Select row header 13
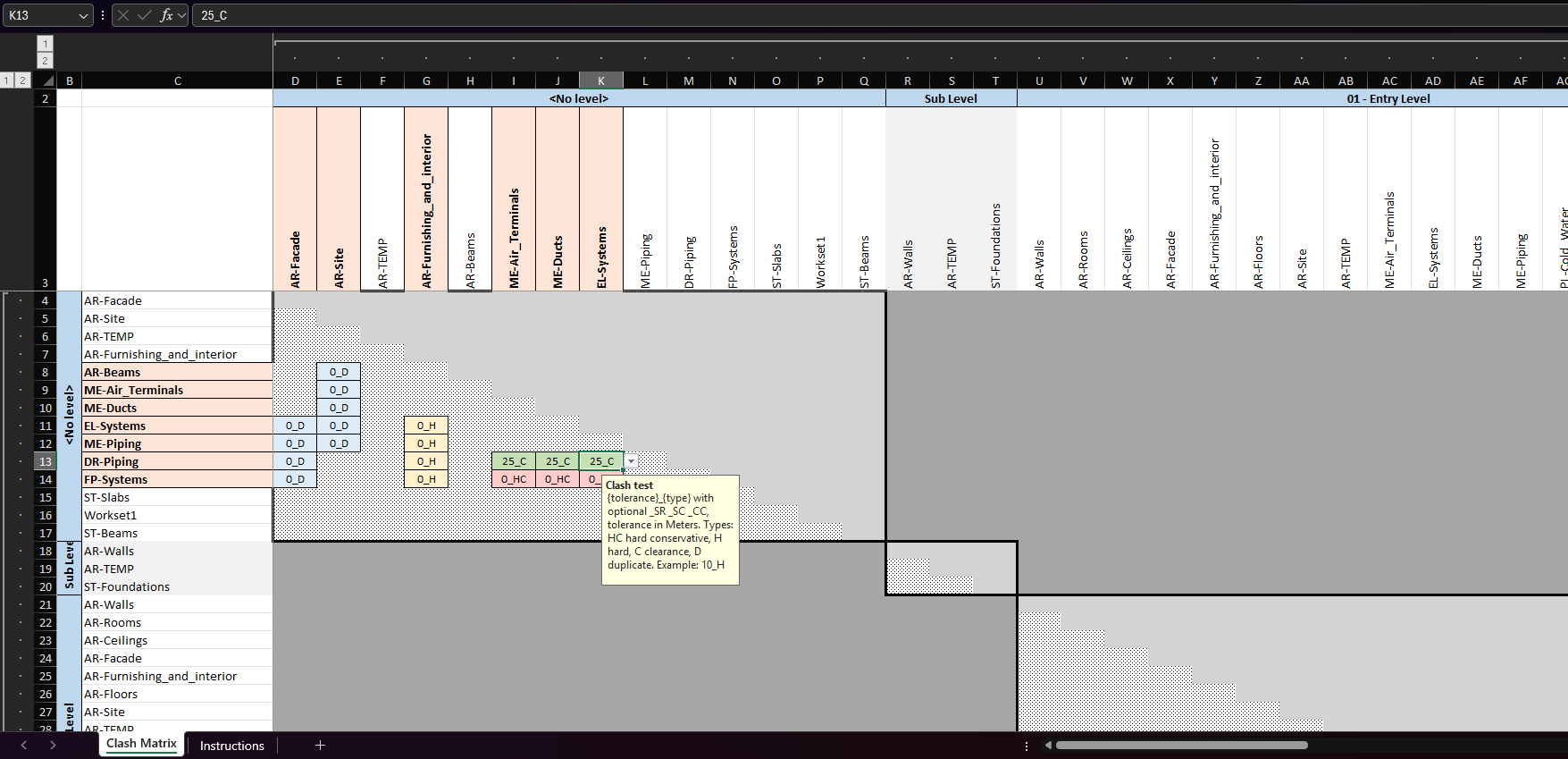 coord(46,461)
